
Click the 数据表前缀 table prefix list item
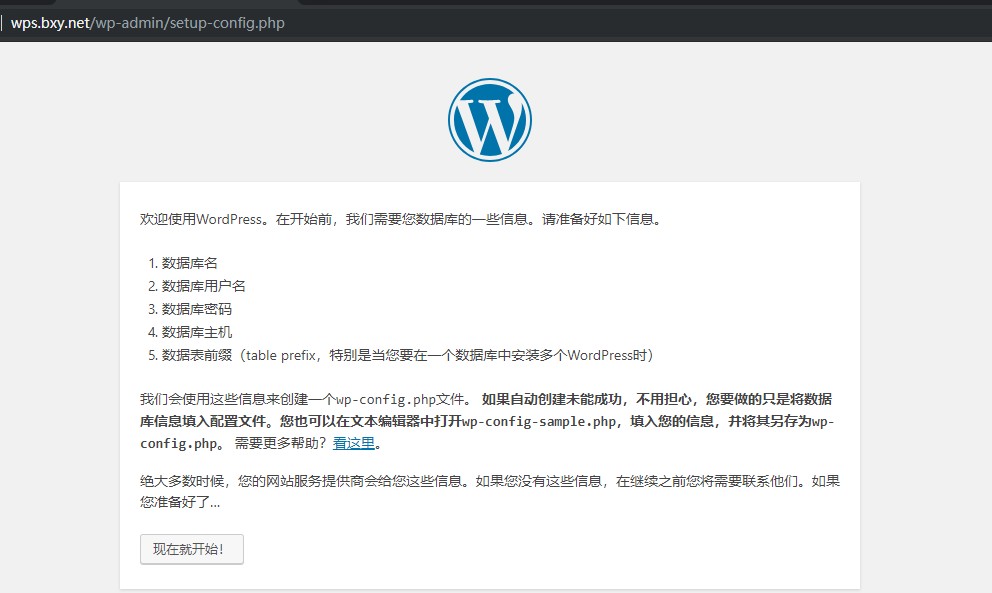point(407,355)
